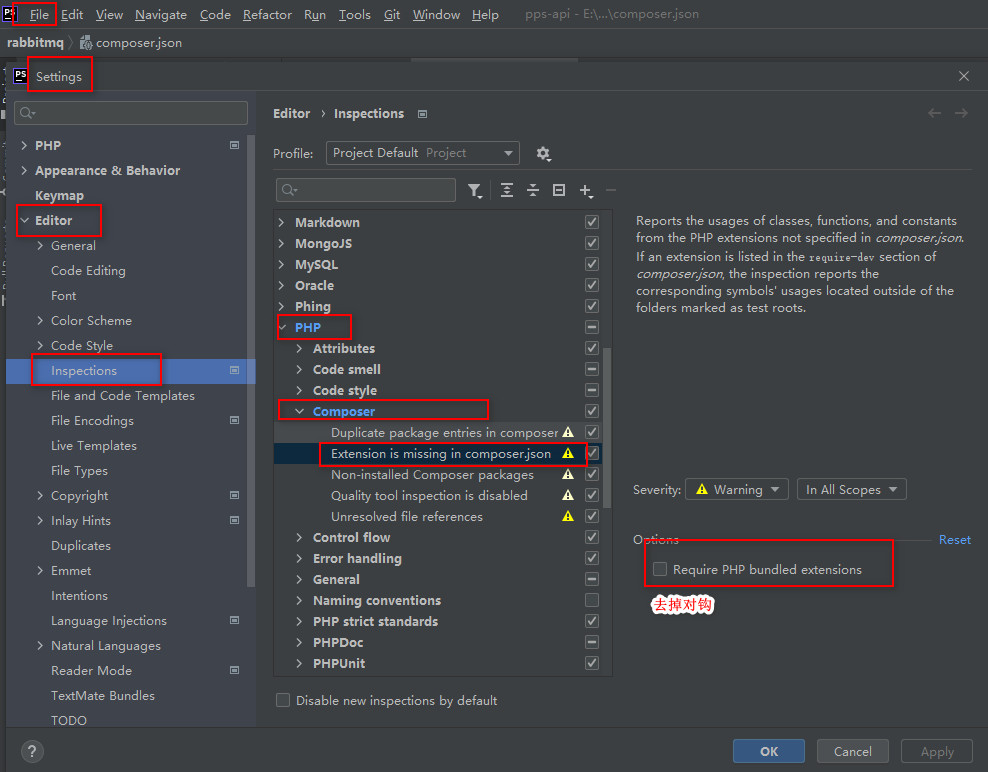Image resolution: width=988 pixels, height=772 pixels.
Task: Click the OK button
Action: 768,751
